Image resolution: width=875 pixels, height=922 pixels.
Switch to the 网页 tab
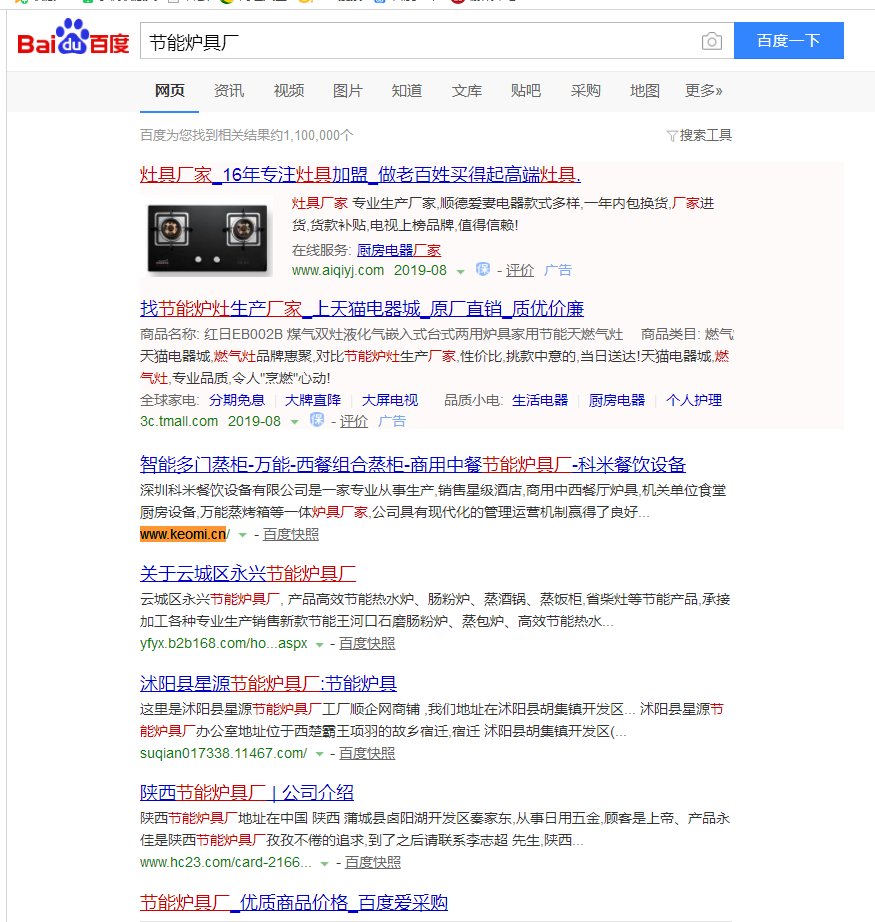[169, 91]
